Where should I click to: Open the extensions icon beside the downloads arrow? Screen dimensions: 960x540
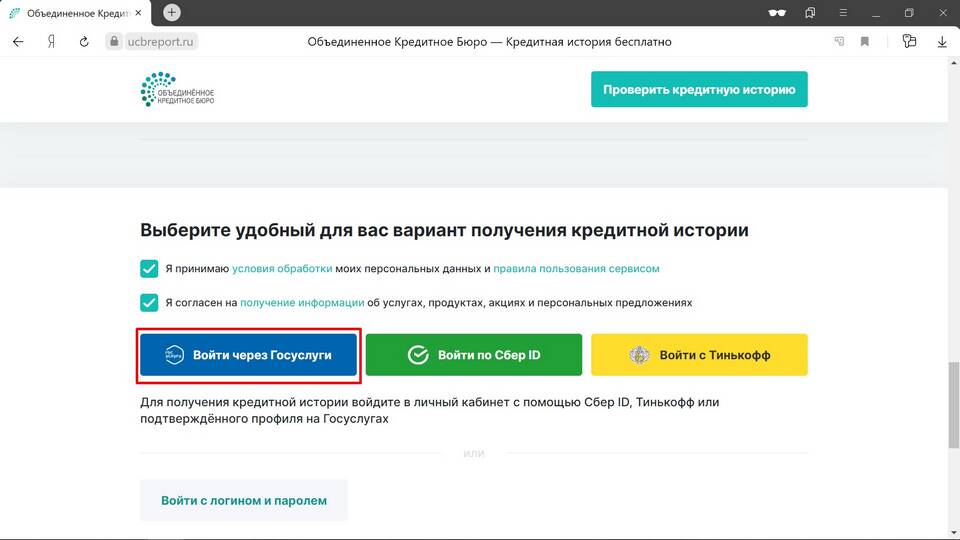point(909,41)
